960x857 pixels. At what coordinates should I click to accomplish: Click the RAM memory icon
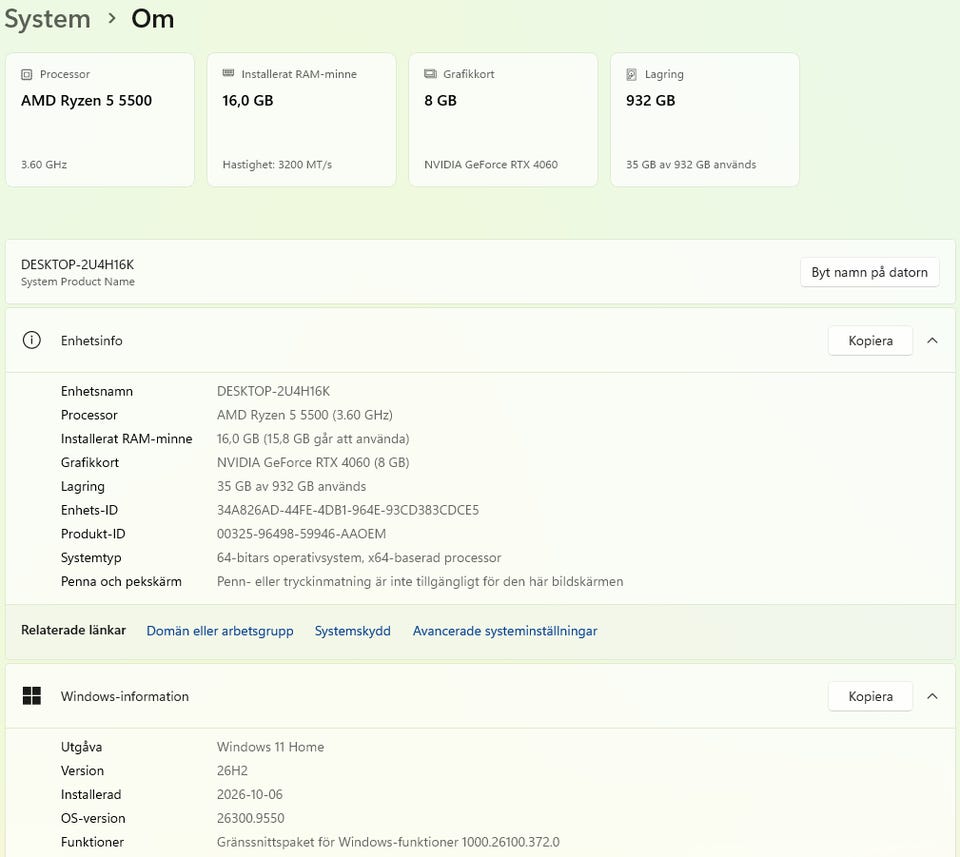[x=228, y=73]
